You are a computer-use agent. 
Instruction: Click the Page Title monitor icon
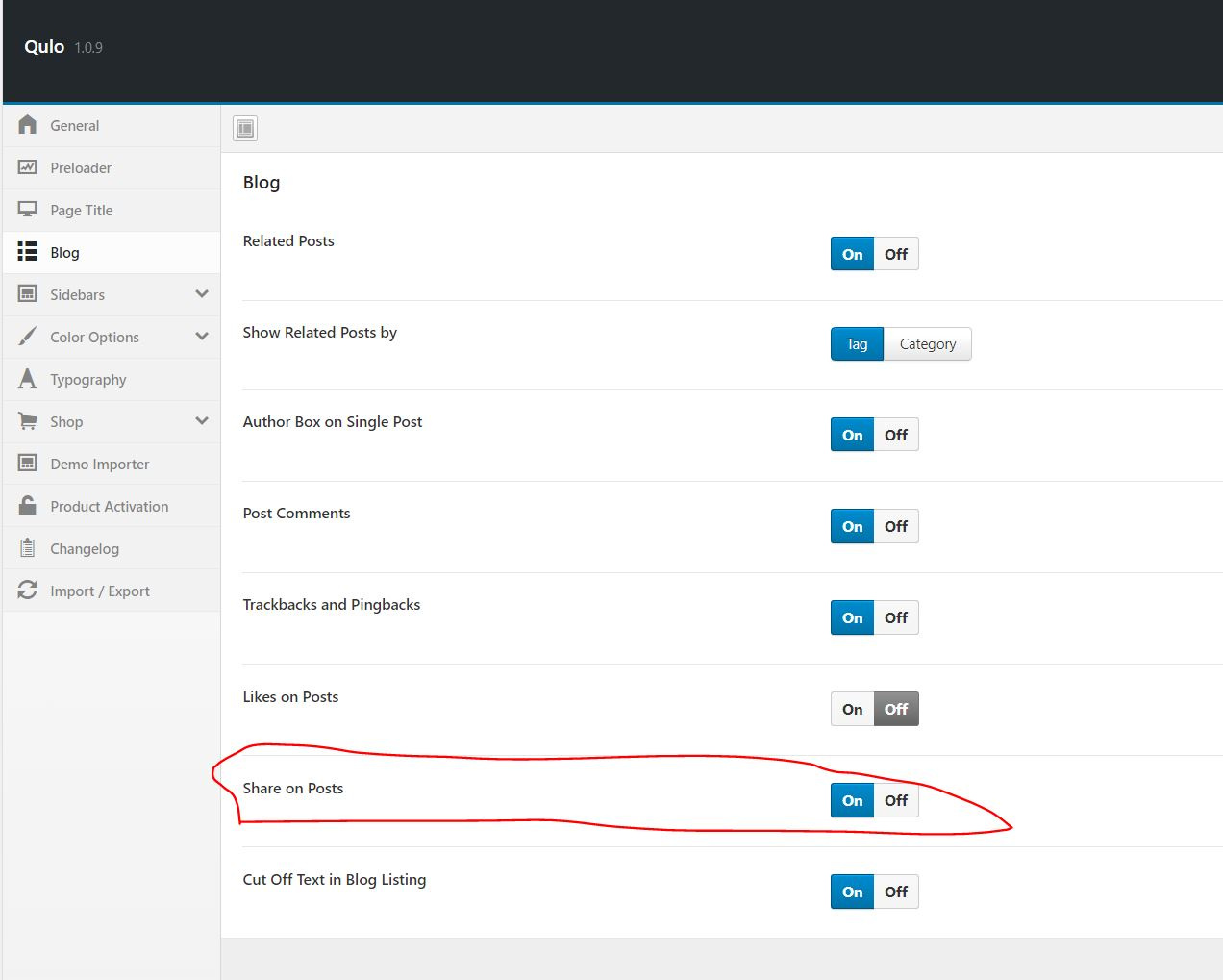(x=28, y=210)
